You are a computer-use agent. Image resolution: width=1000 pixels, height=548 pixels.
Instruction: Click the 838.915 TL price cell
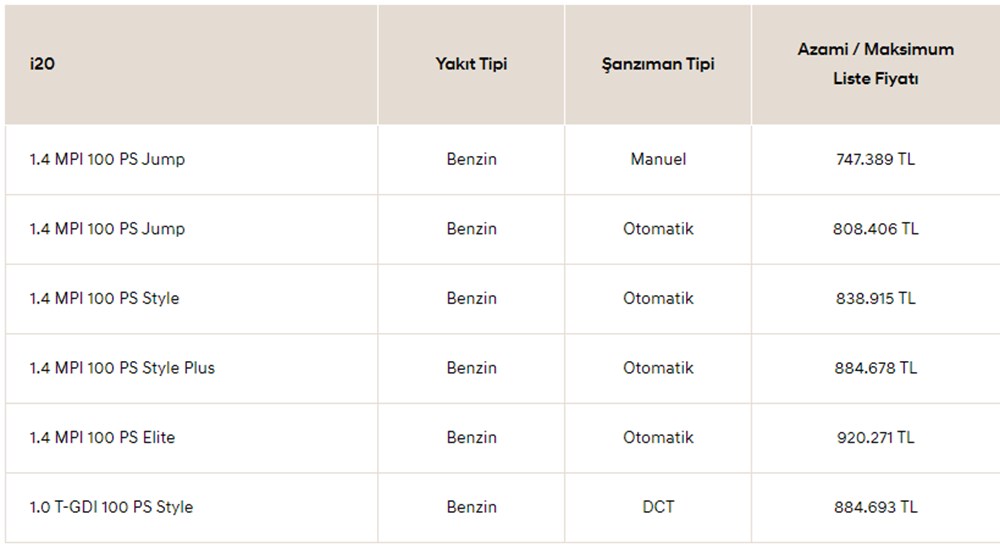pos(875,298)
